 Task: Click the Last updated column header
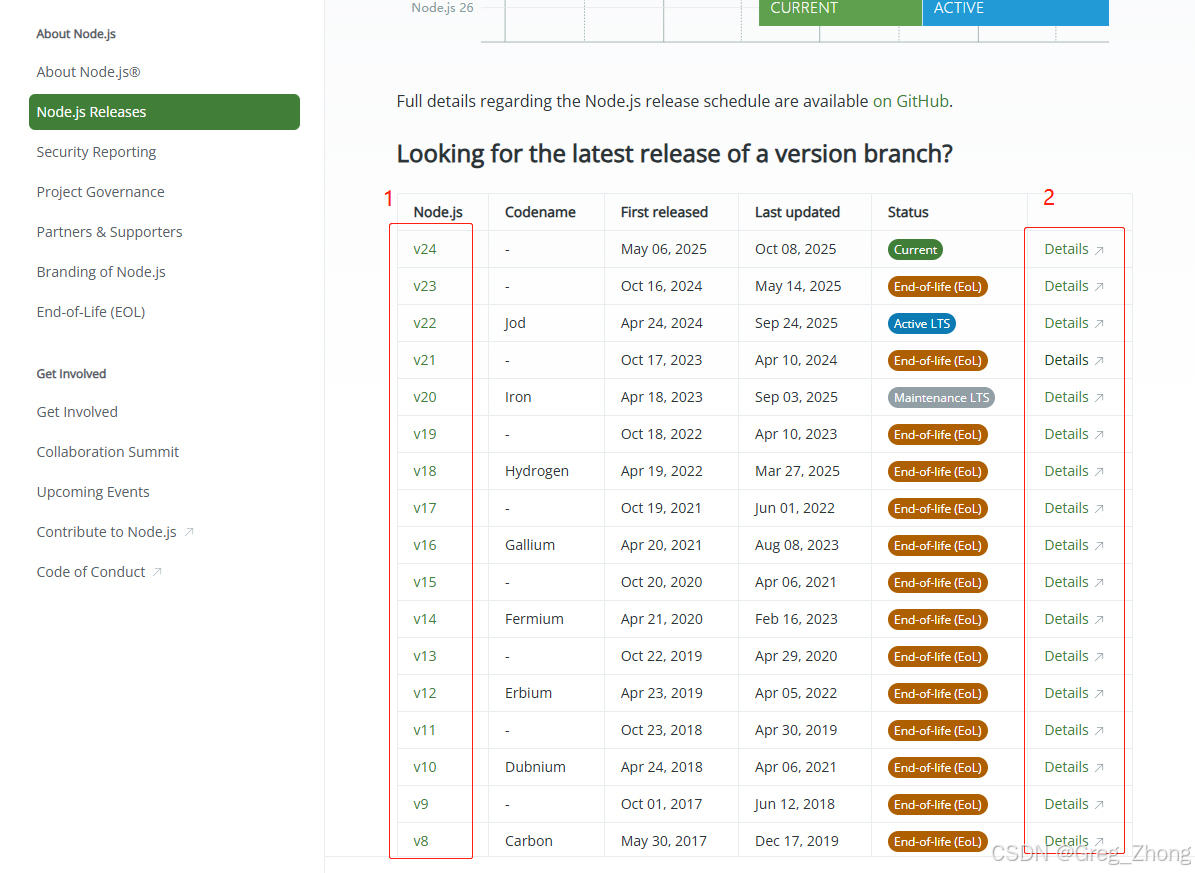tap(797, 212)
